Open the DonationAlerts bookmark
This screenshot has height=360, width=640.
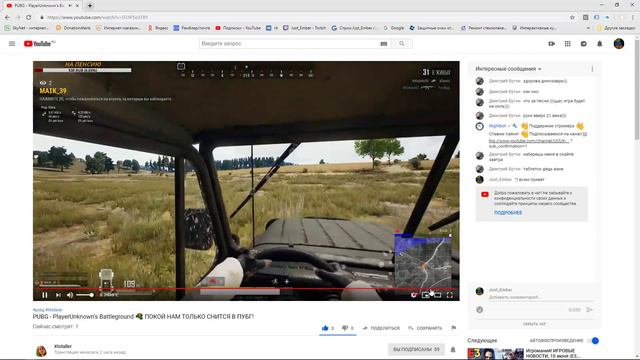[x=73, y=28]
